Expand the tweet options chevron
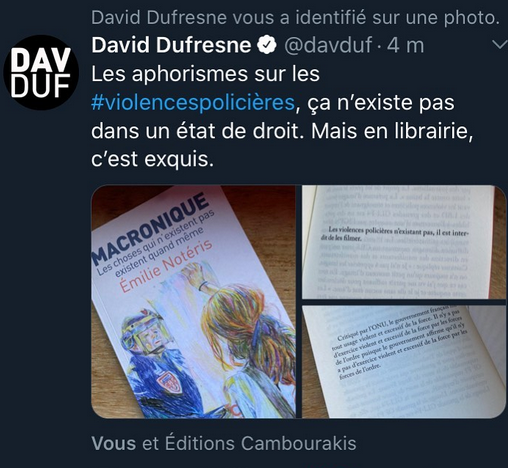 point(499,45)
